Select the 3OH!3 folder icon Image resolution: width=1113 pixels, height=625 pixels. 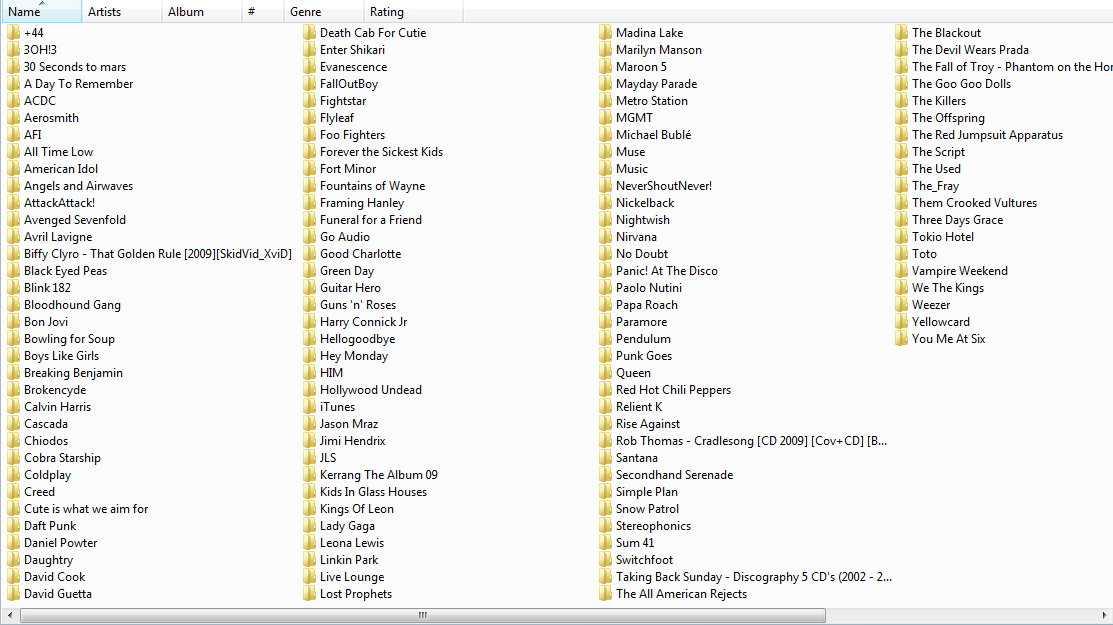(13, 50)
